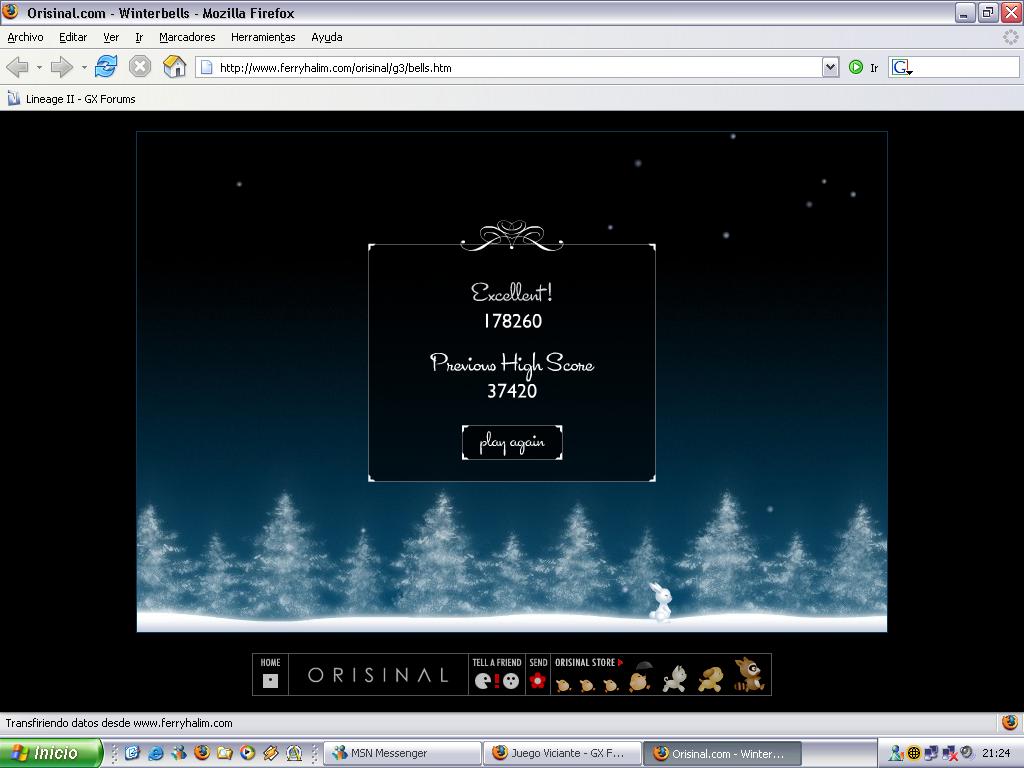Viewport: 1024px width, 768px height.
Task: Click the 178260 score text
Action: pos(513,321)
